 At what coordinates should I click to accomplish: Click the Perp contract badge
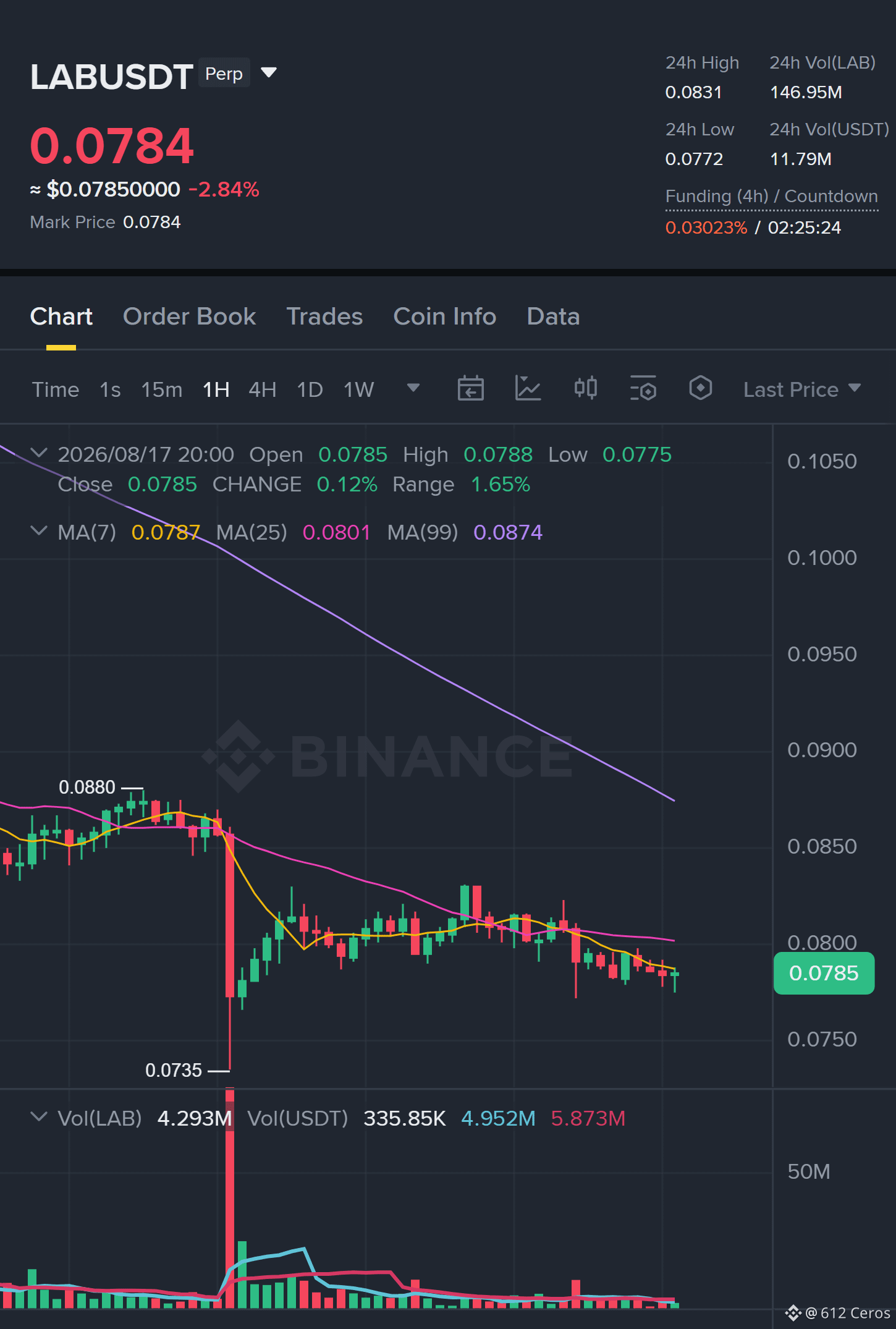pos(224,74)
